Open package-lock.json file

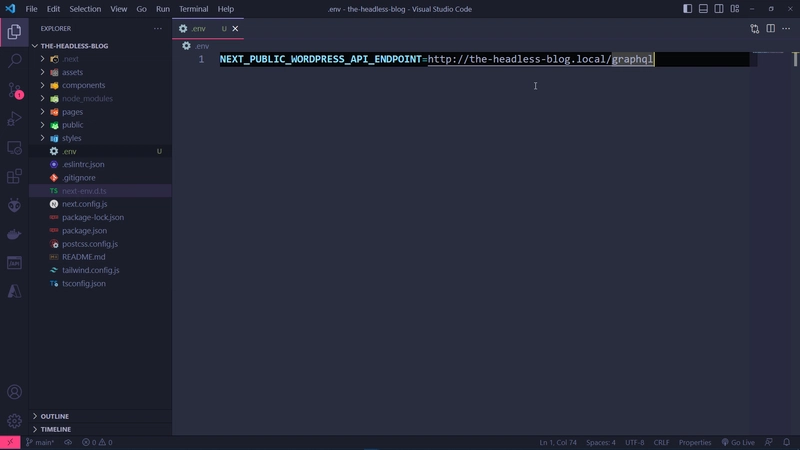pos(100,217)
